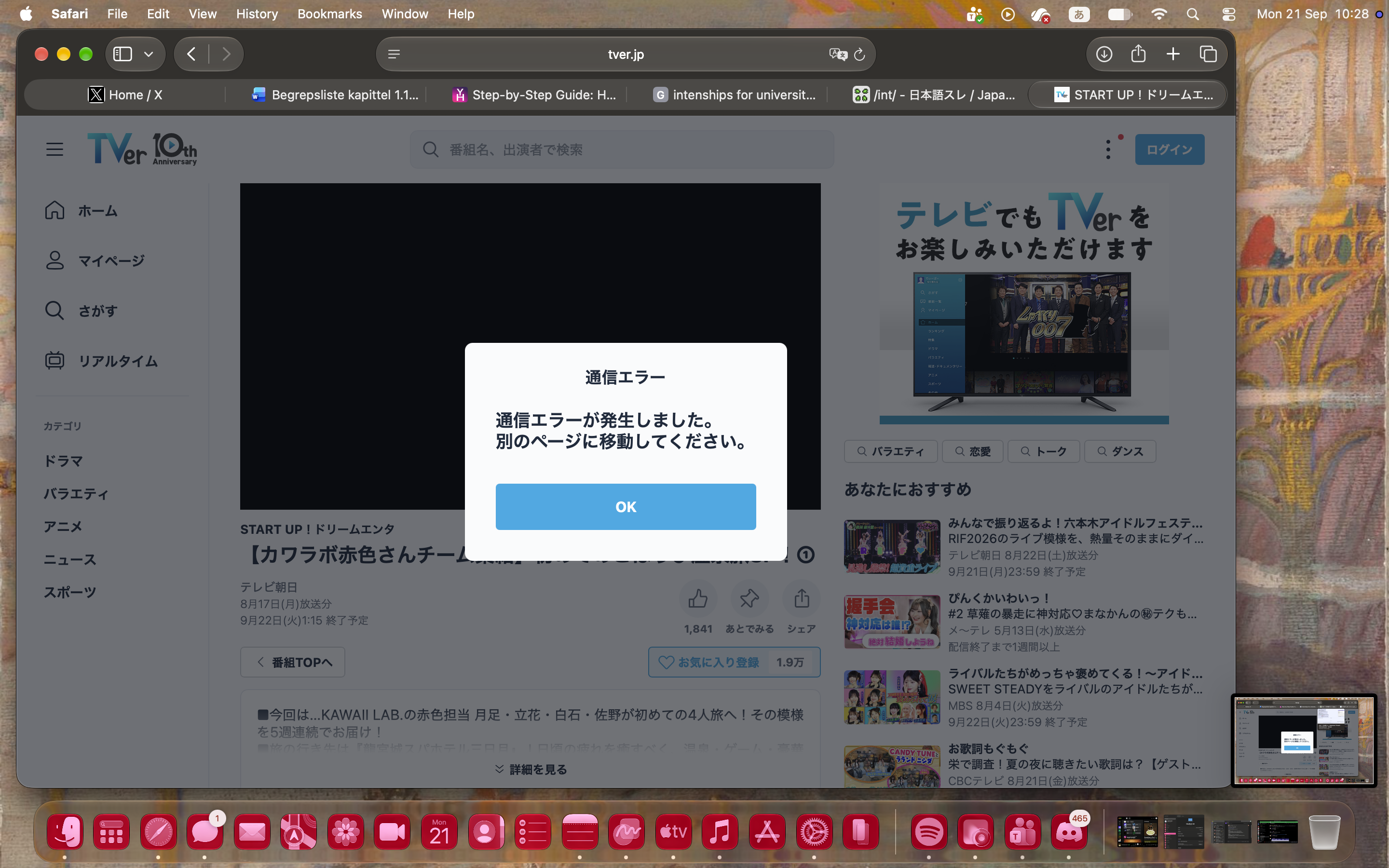Click the ログイン login button
Viewport: 1389px width, 868px height.
[x=1169, y=149]
